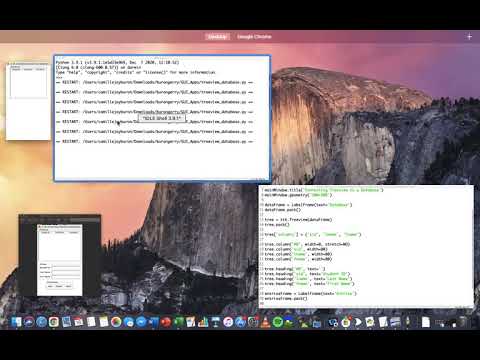Open Launchpad from the dock
Image resolution: width=480 pixels, height=360 pixels.
tap(29, 322)
